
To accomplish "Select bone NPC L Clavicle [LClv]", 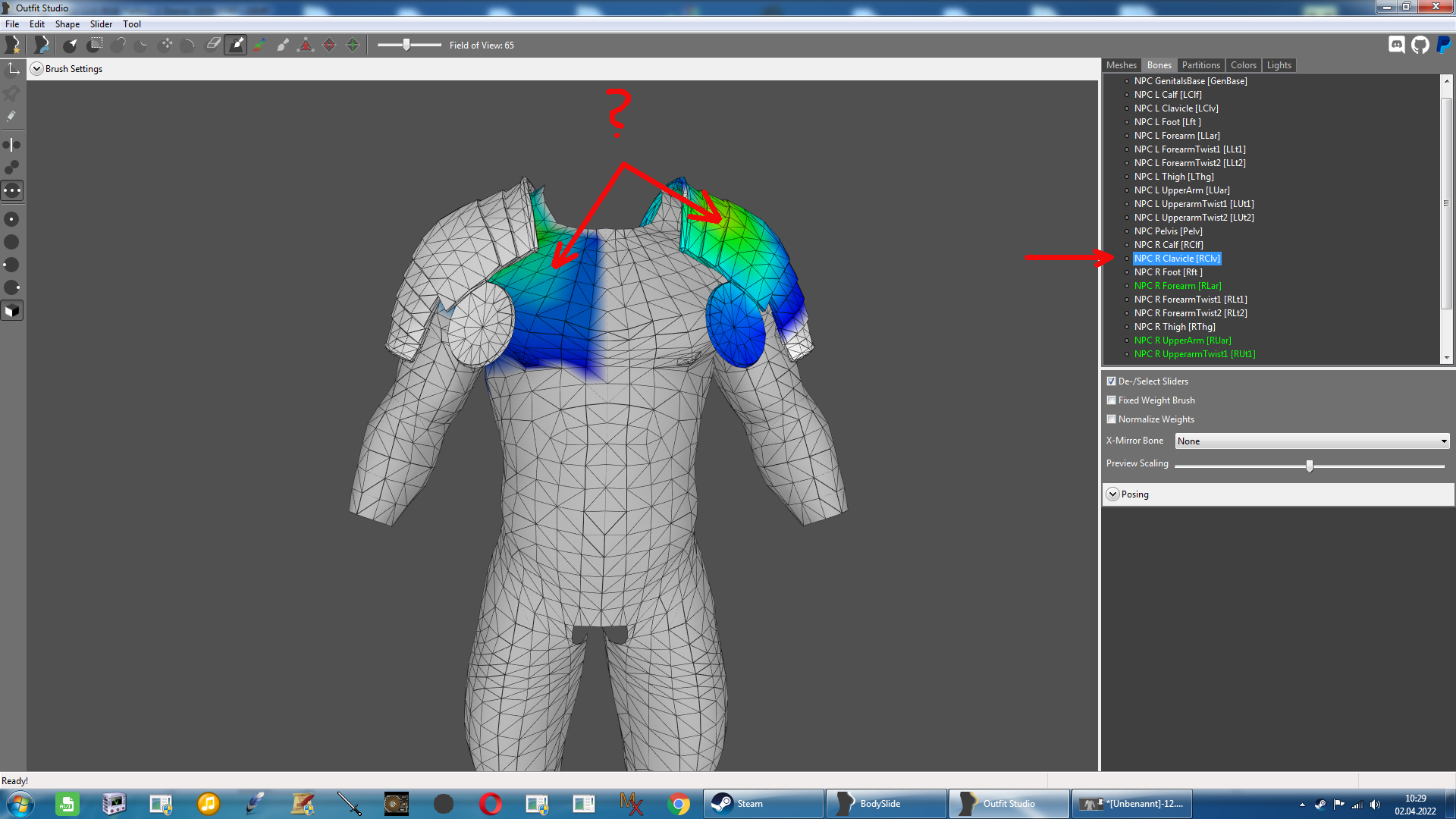I will coord(1176,108).
